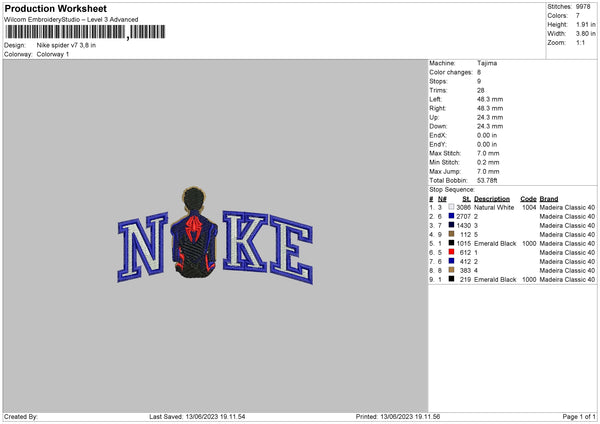Click Page 1 of 1 in footer
The image size is (600, 424).
(x=579, y=416)
